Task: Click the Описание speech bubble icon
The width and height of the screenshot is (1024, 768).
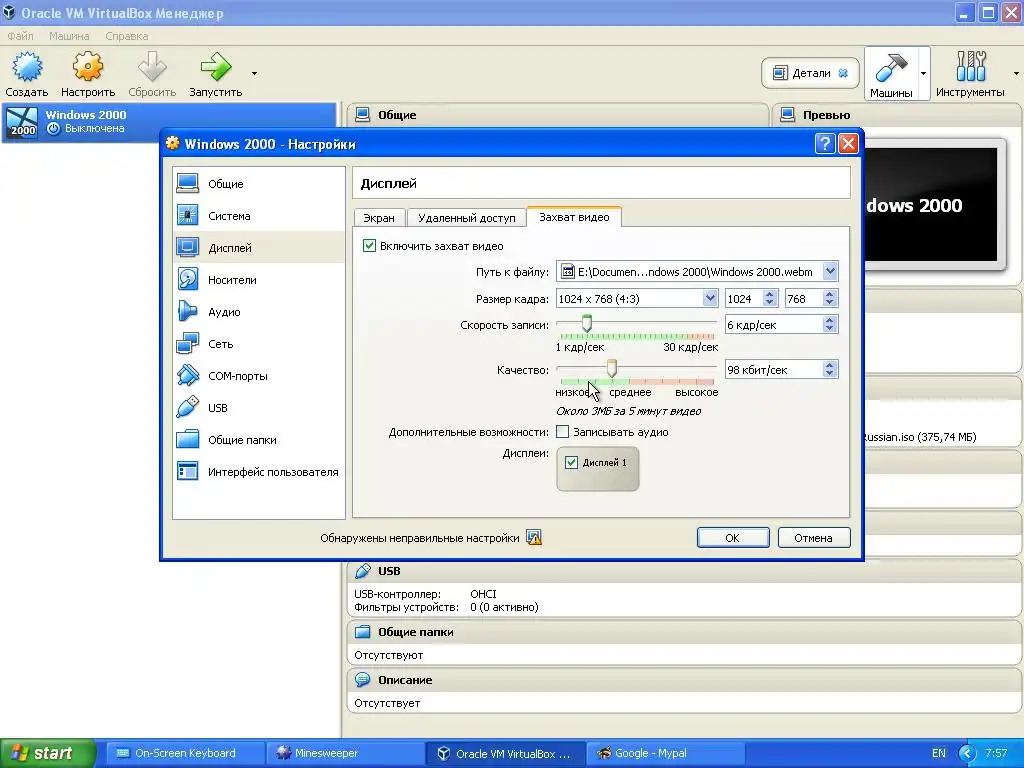Action: click(x=362, y=680)
